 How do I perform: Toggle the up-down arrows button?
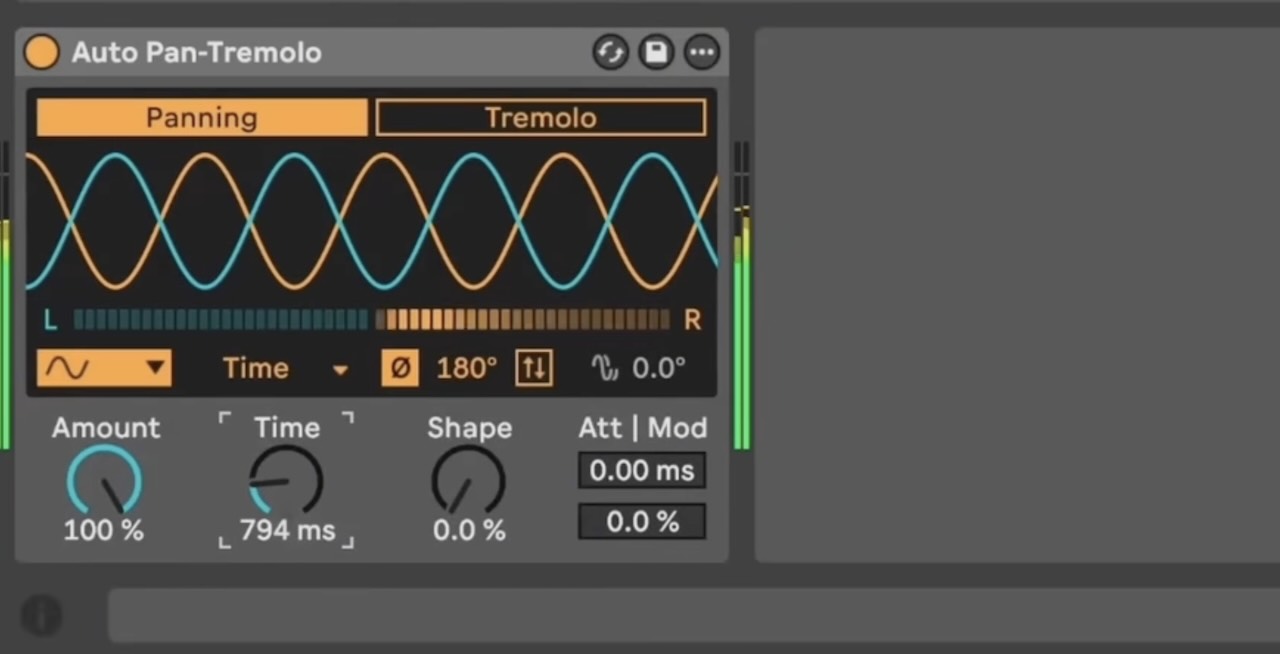point(533,368)
